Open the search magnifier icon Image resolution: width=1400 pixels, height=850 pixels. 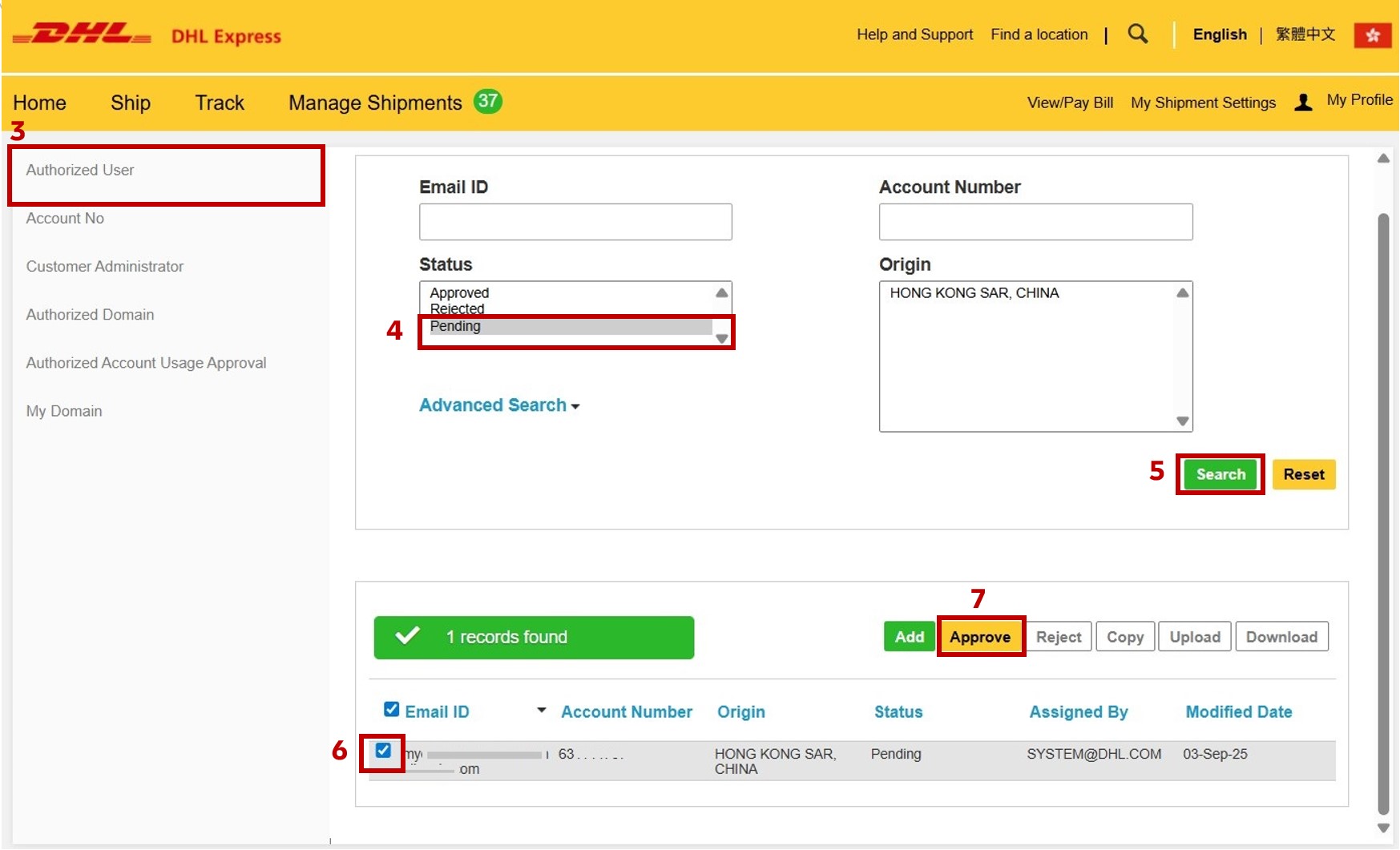(x=1137, y=34)
